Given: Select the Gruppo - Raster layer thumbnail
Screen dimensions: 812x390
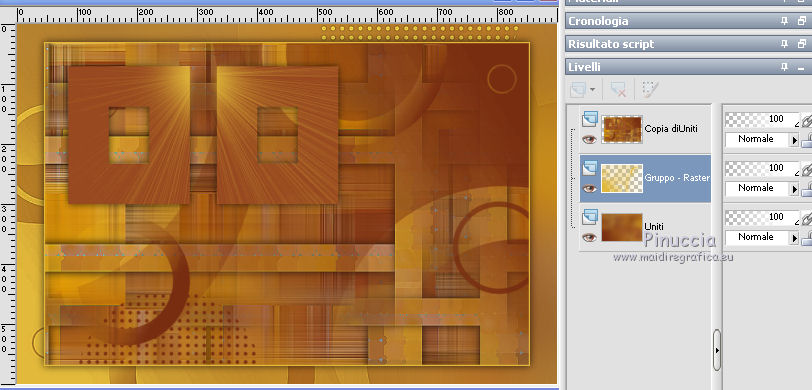Looking at the screenshot, I should point(622,178).
